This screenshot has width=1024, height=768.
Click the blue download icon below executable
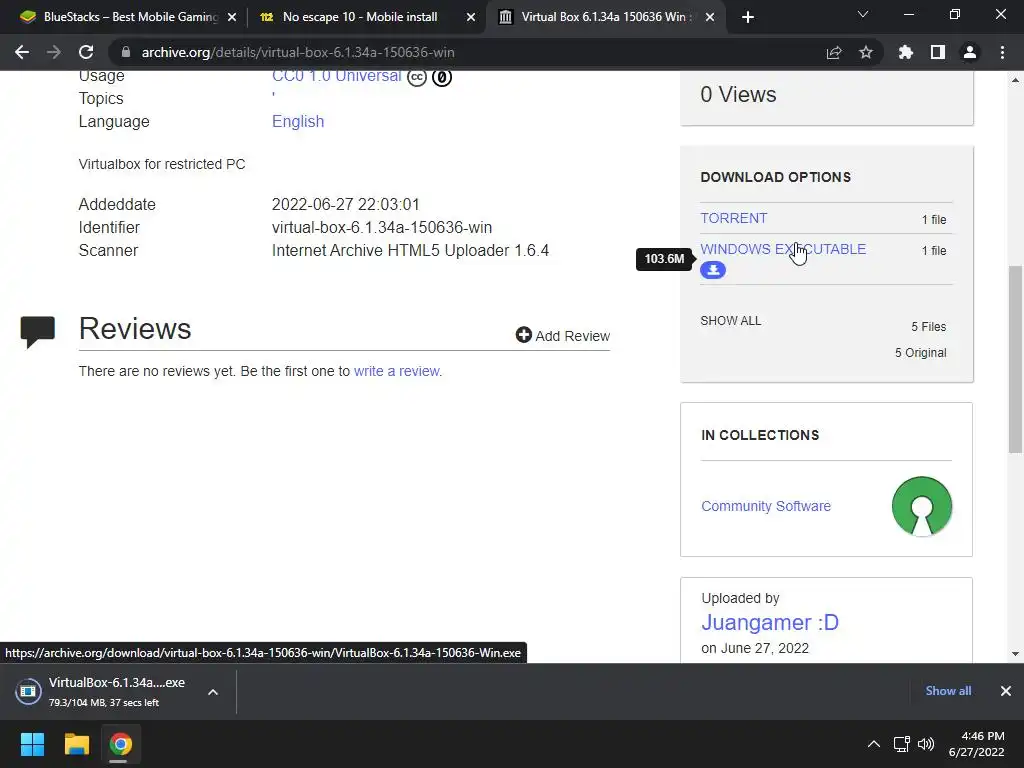[713, 270]
